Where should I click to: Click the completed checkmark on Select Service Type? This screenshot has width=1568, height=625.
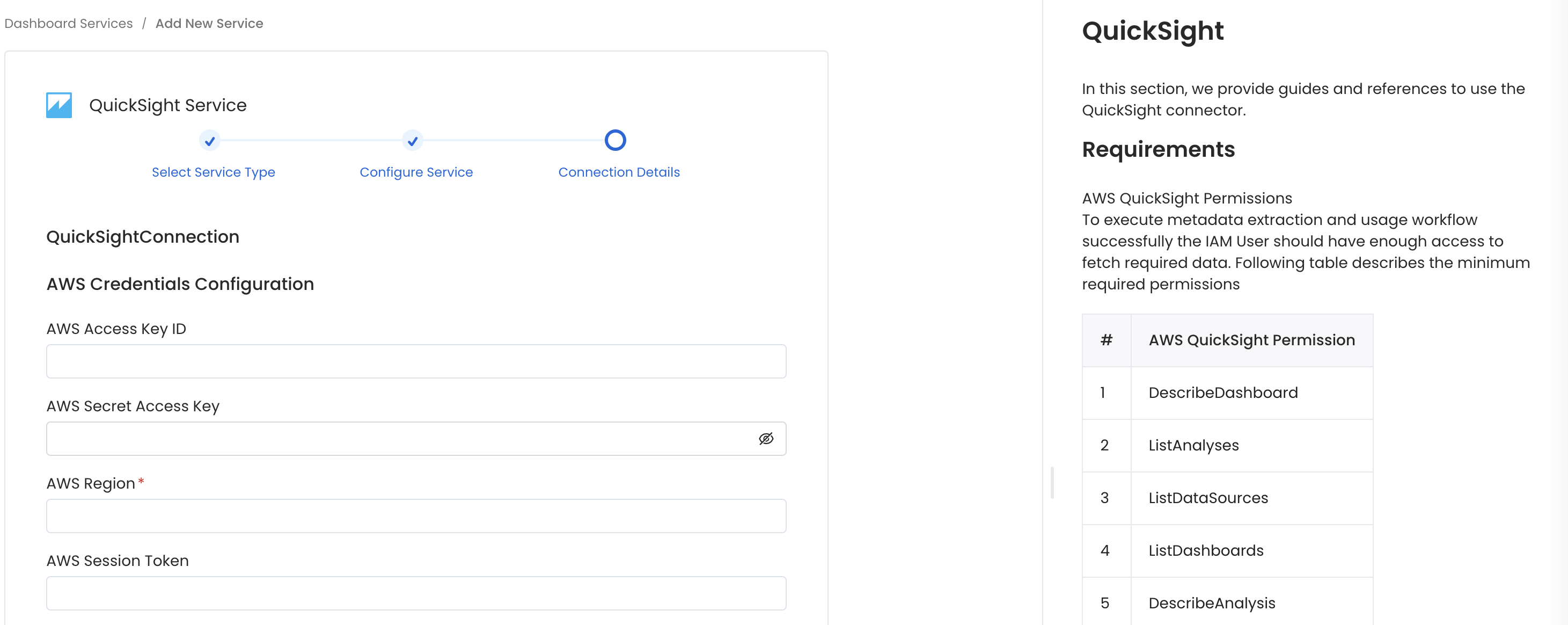point(209,141)
